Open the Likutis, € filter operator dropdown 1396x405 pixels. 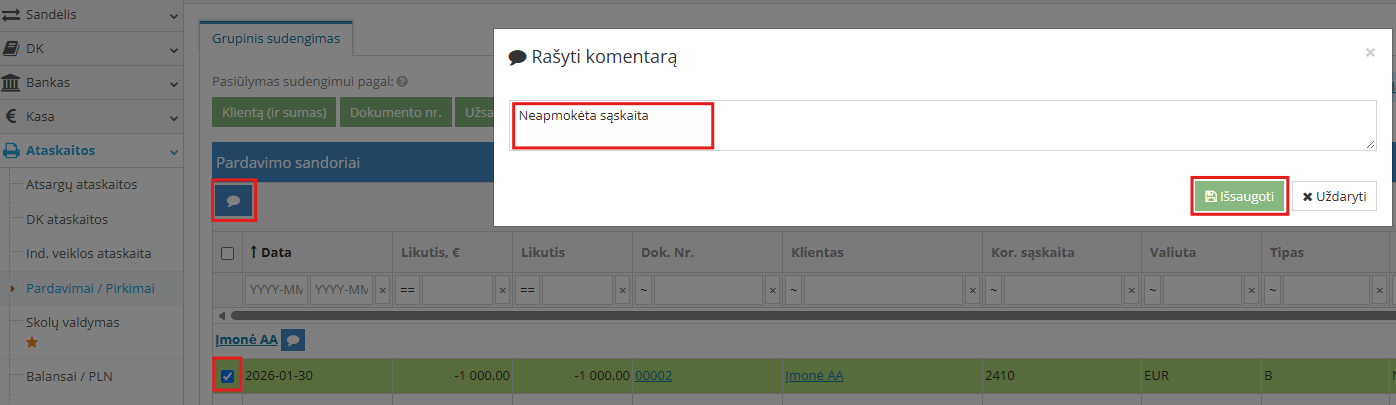click(x=407, y=290)
